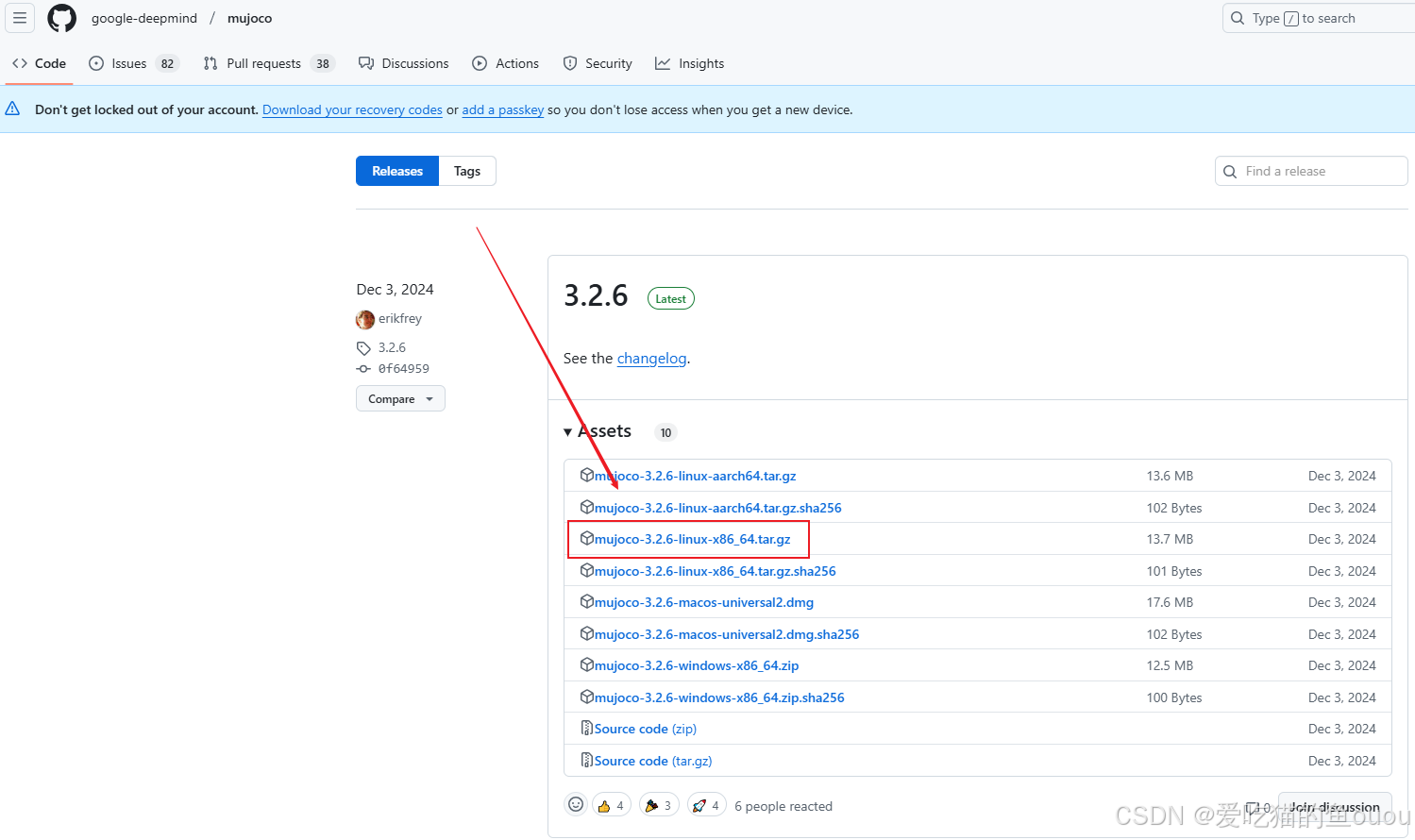
Task: Download mujoco-3.2.6-linux-aarch64.tar.gz.sha256
Action: click(x=717, y=508)
